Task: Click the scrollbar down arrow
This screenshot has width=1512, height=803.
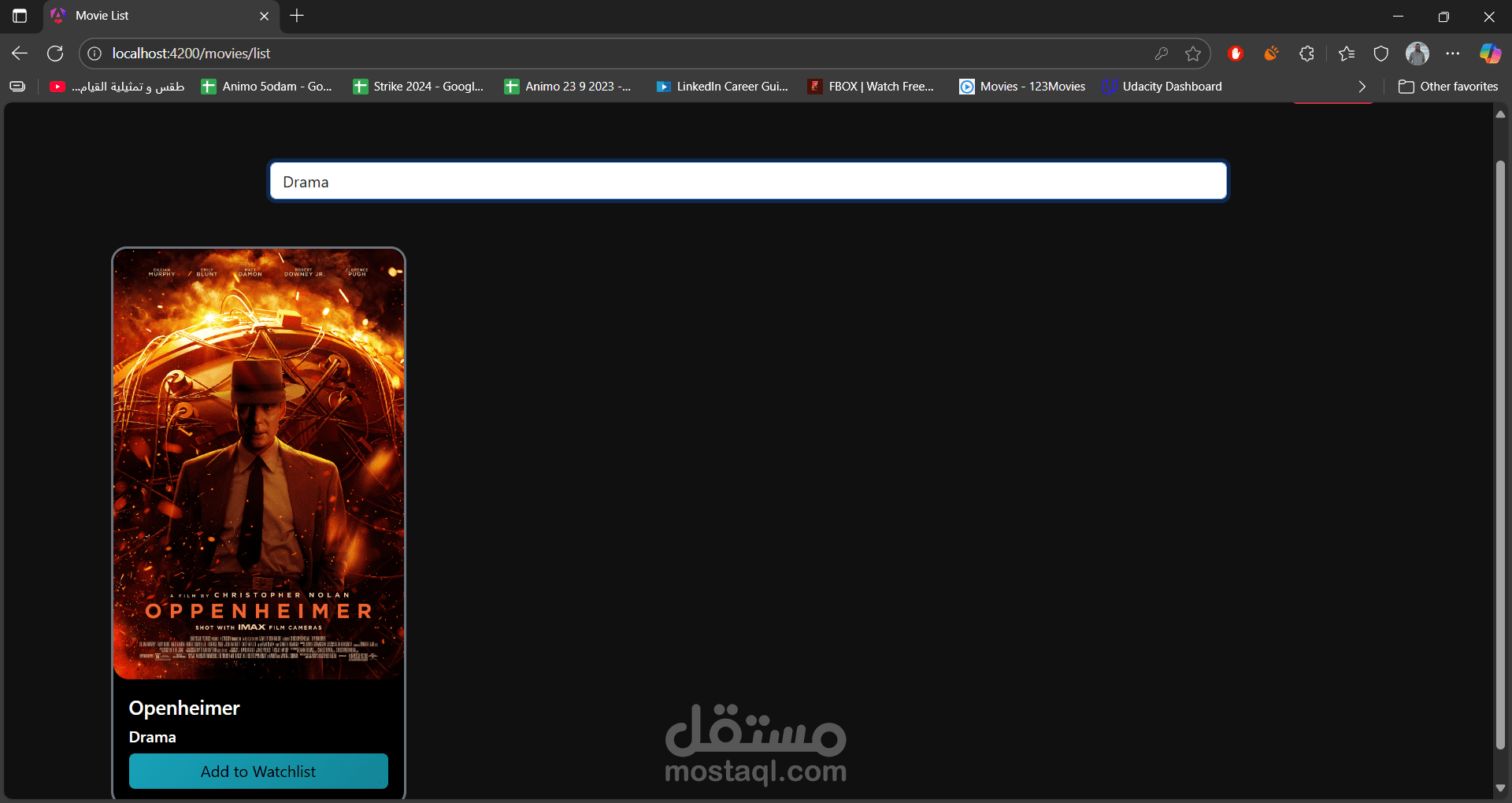Action: tap(1500, 787)
